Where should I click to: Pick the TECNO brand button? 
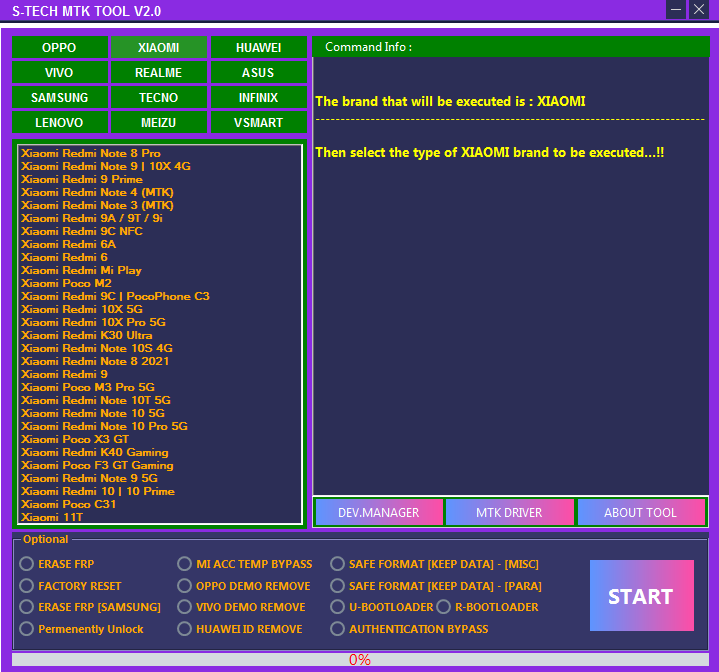click(x=159, y=98)
